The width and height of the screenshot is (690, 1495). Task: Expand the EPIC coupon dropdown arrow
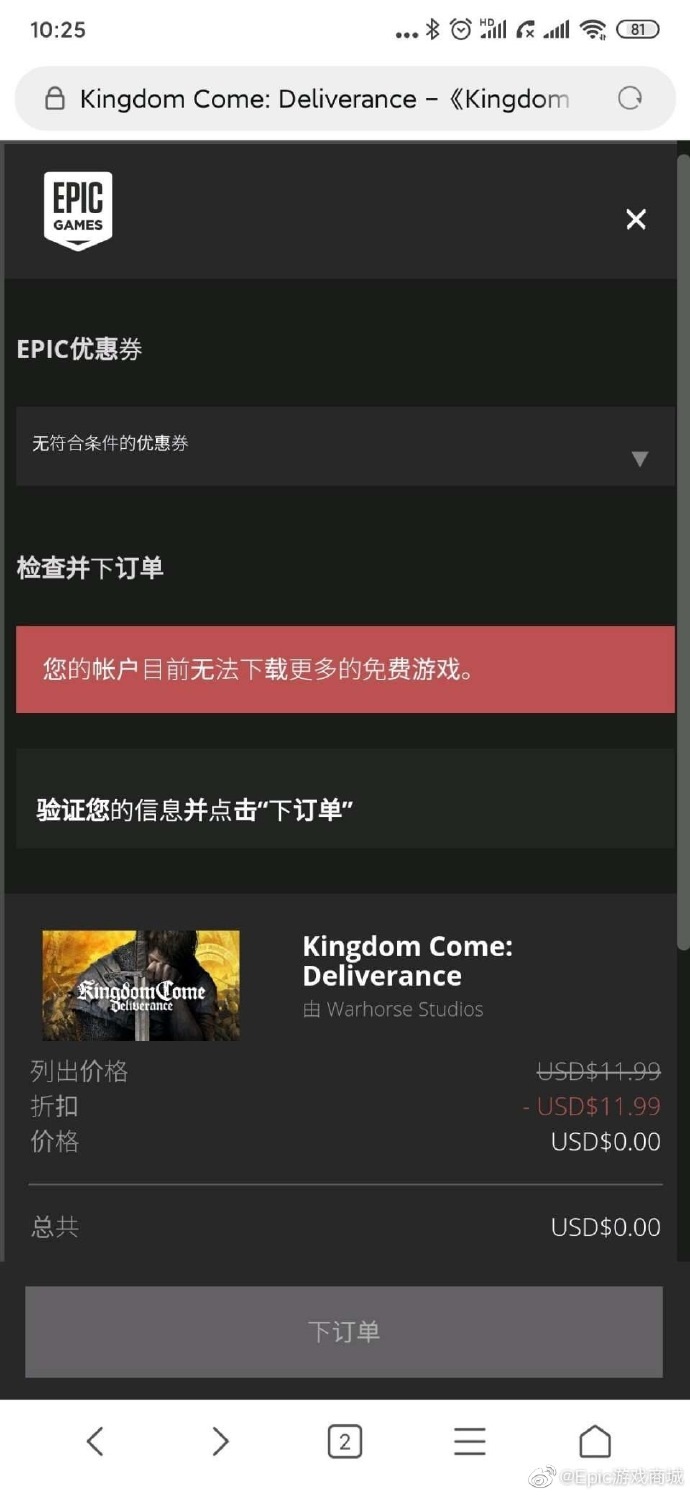[x=640, y=459]
